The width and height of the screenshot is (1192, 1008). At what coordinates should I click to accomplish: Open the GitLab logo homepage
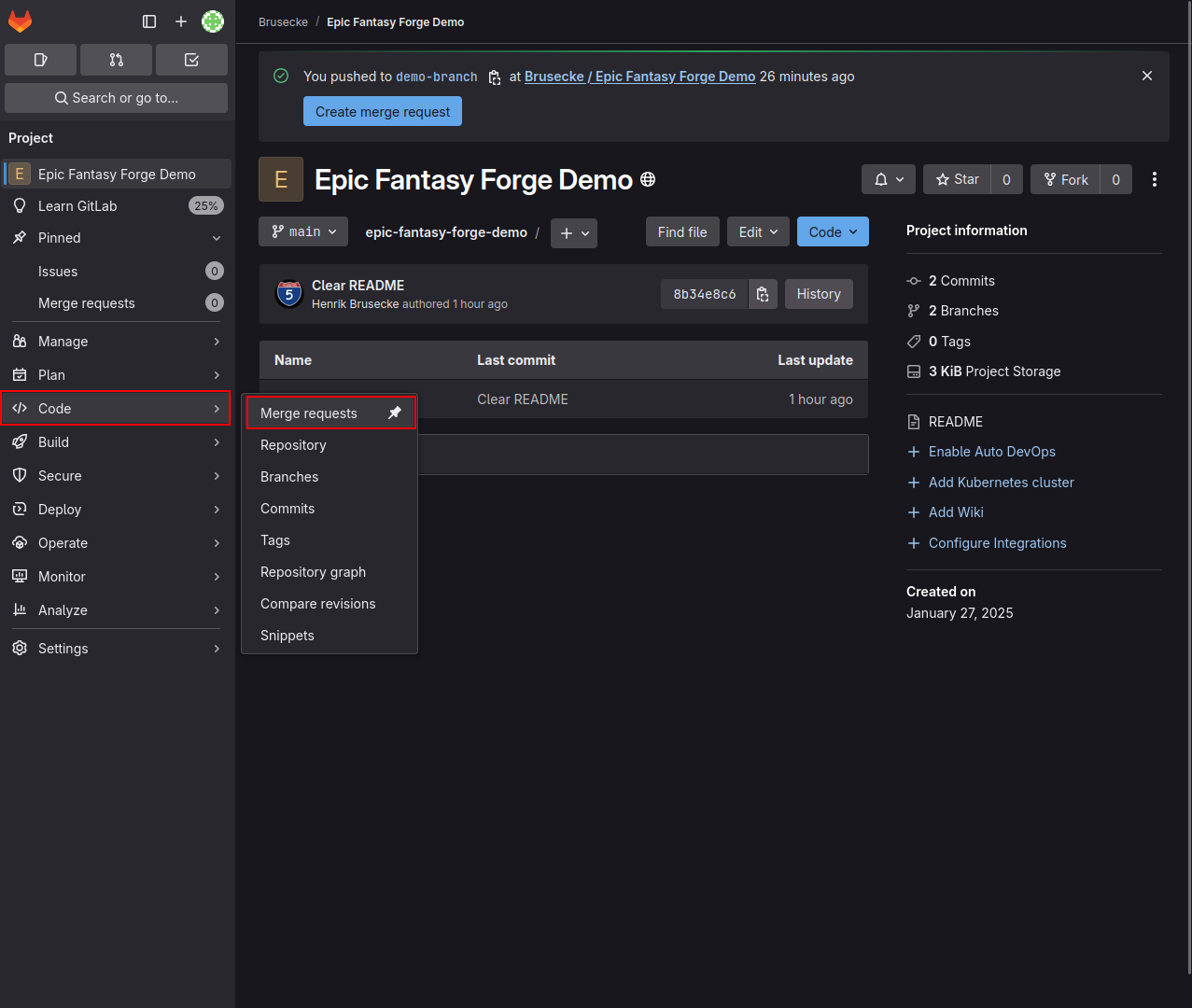pyautogui.click(x=20, y=21)
